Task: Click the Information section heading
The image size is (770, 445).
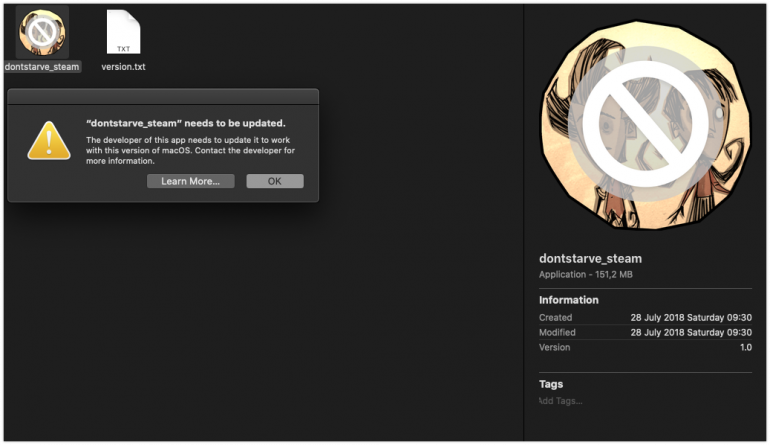Action: coord(569,300)
